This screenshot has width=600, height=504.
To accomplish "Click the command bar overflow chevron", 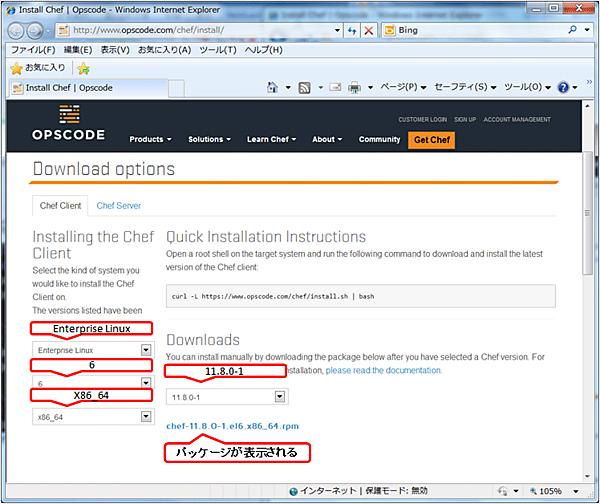I will pyautogui.click(x=589, y=82).
